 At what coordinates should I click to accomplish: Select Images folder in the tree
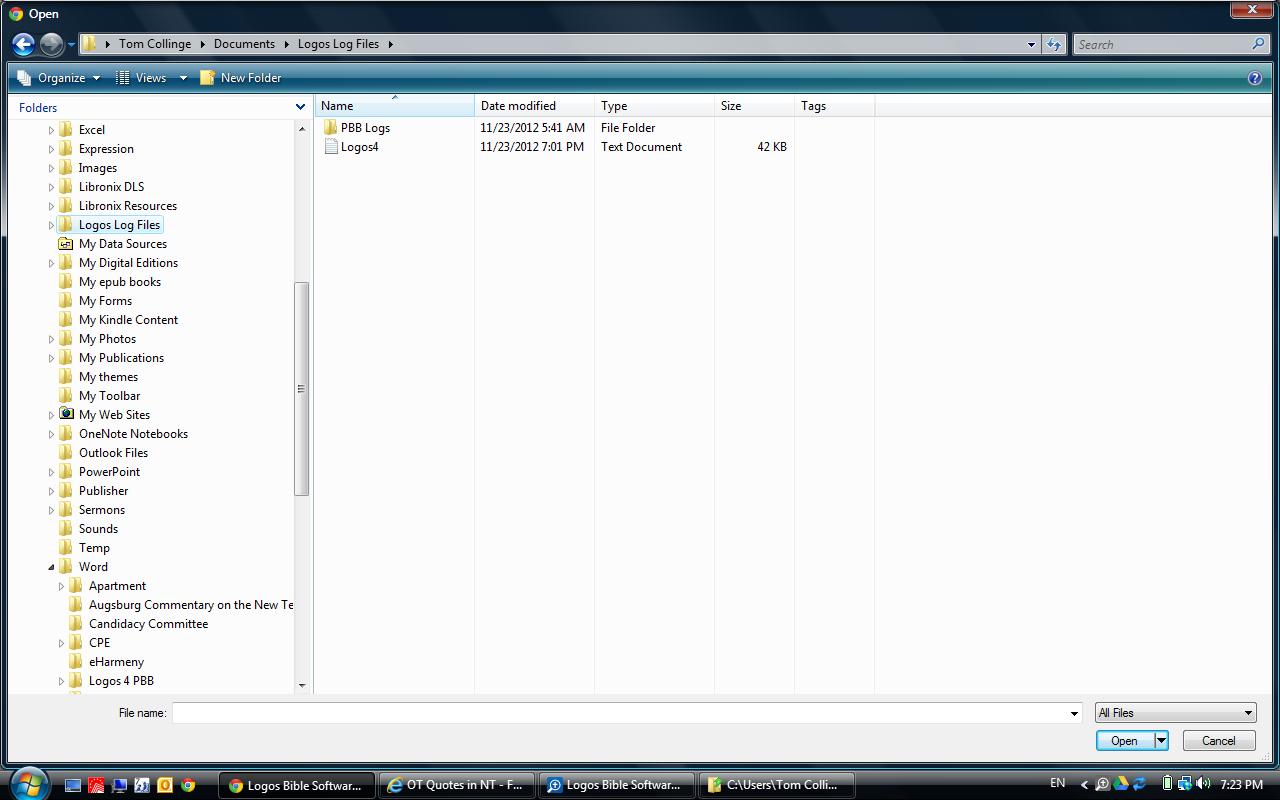click(97, 168)
